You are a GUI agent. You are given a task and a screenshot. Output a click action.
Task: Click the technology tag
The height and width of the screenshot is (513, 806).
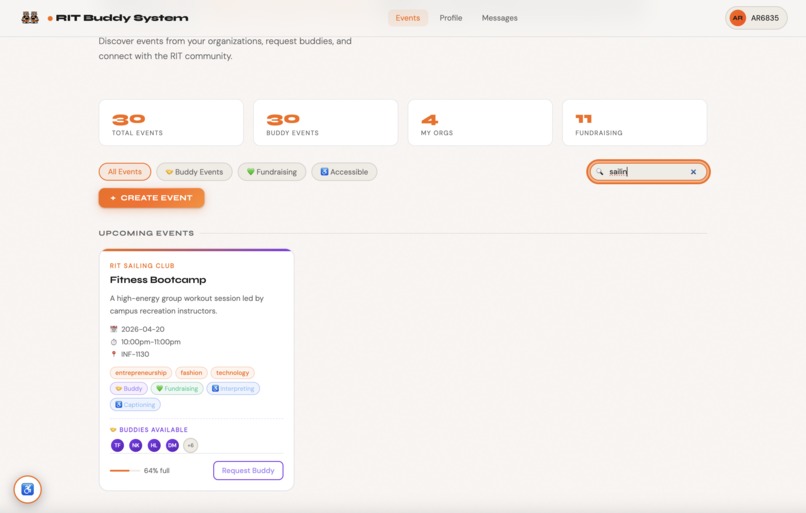click(x=232, y=373)
